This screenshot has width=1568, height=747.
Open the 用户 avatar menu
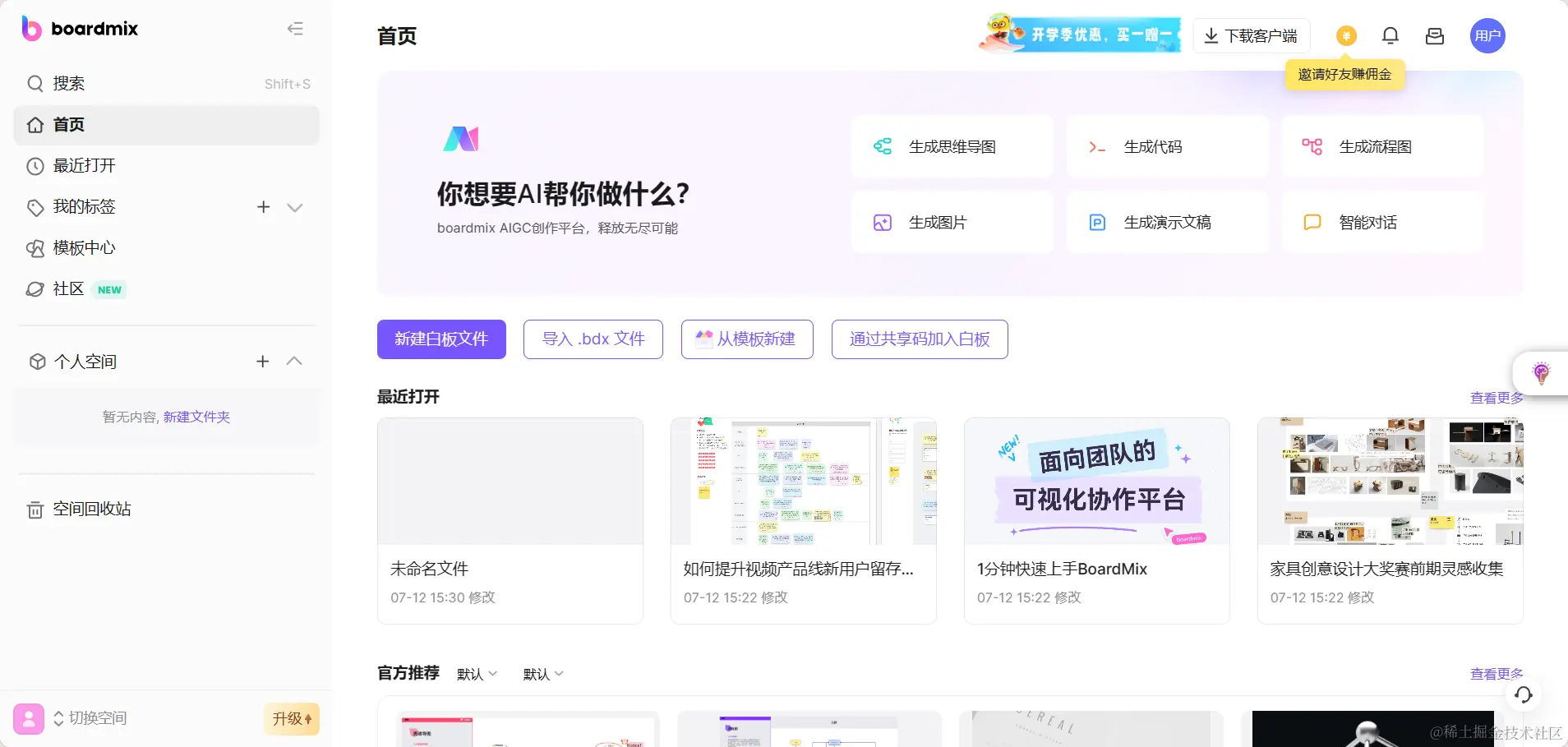click(x=1487, y=36)
